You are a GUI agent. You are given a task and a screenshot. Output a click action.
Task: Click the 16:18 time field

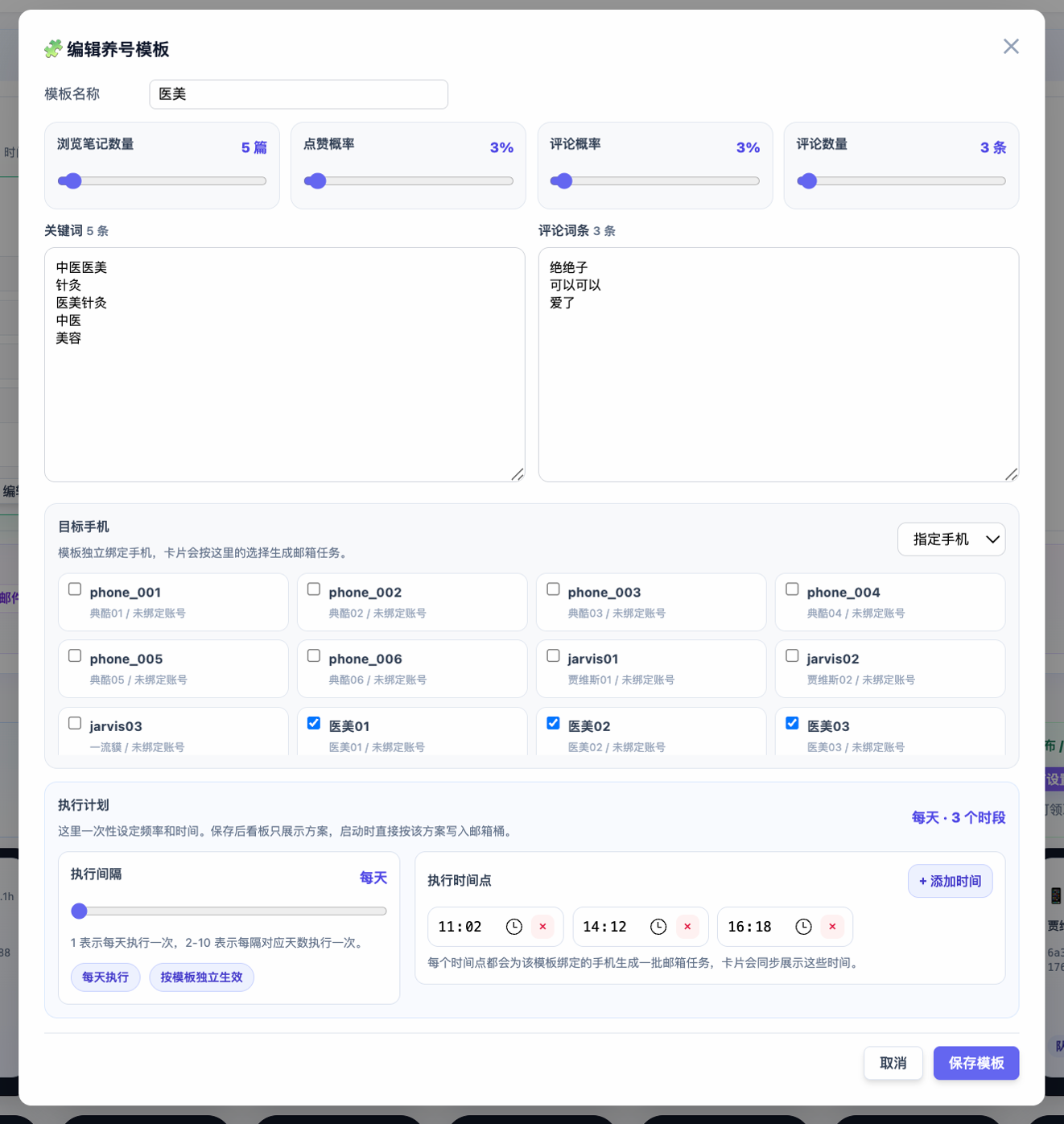785,927
